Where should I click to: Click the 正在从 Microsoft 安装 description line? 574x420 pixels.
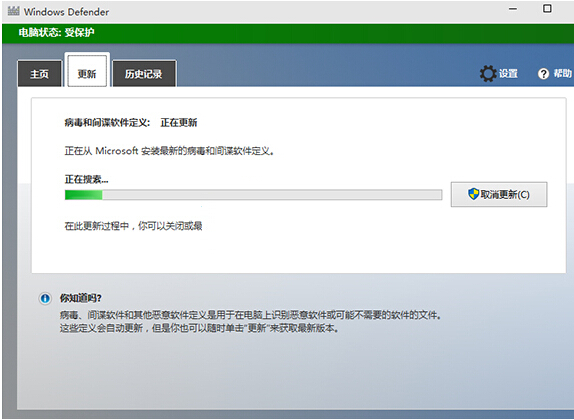click(x=169, y=151)
